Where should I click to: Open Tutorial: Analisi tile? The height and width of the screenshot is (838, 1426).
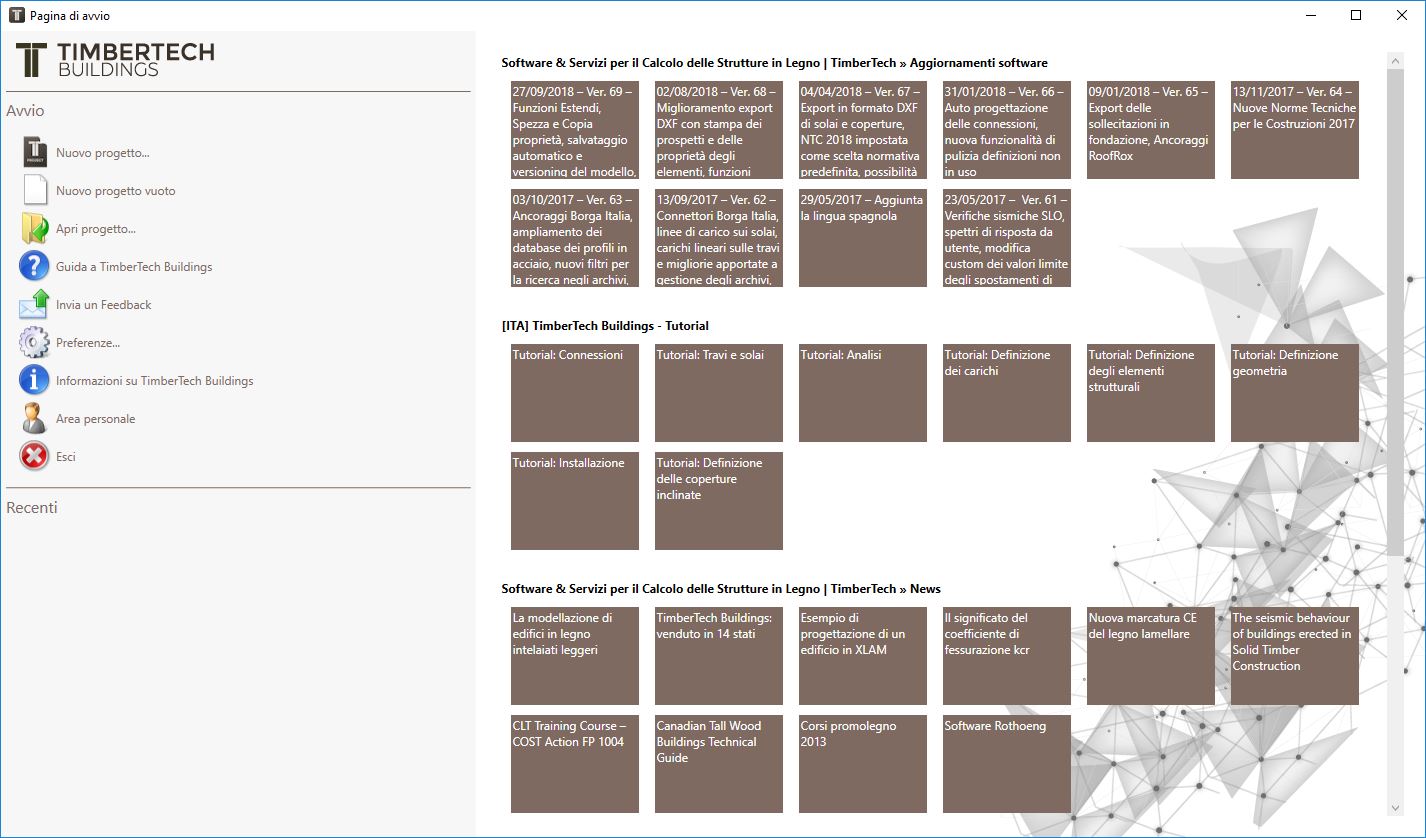coord(863,393)
